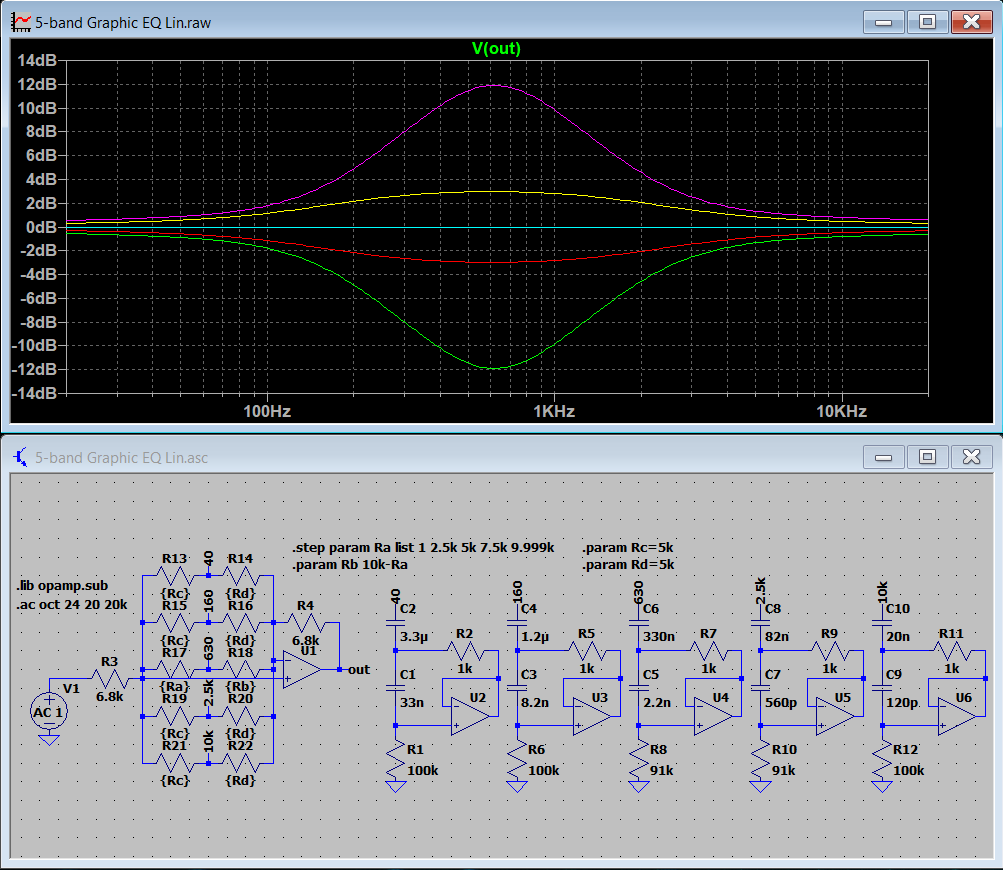Click the .param Rd=5k directive

tap(628, 565)
